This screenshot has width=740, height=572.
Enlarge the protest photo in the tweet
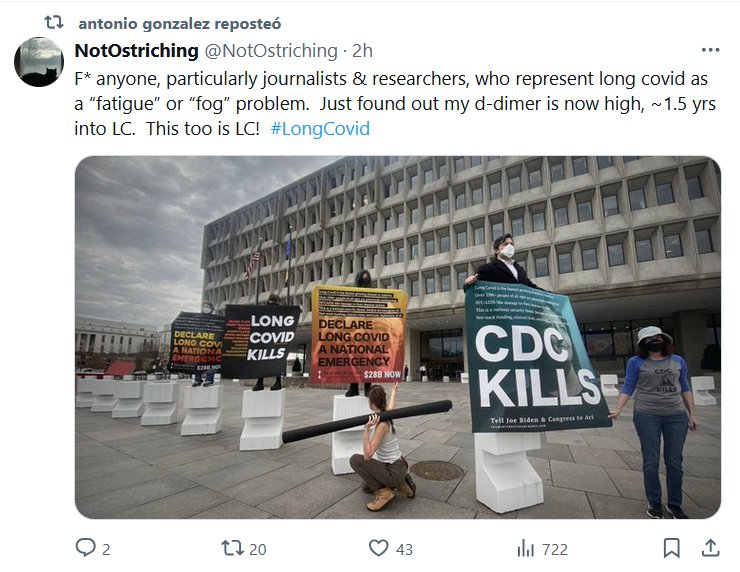pos(397,337)
